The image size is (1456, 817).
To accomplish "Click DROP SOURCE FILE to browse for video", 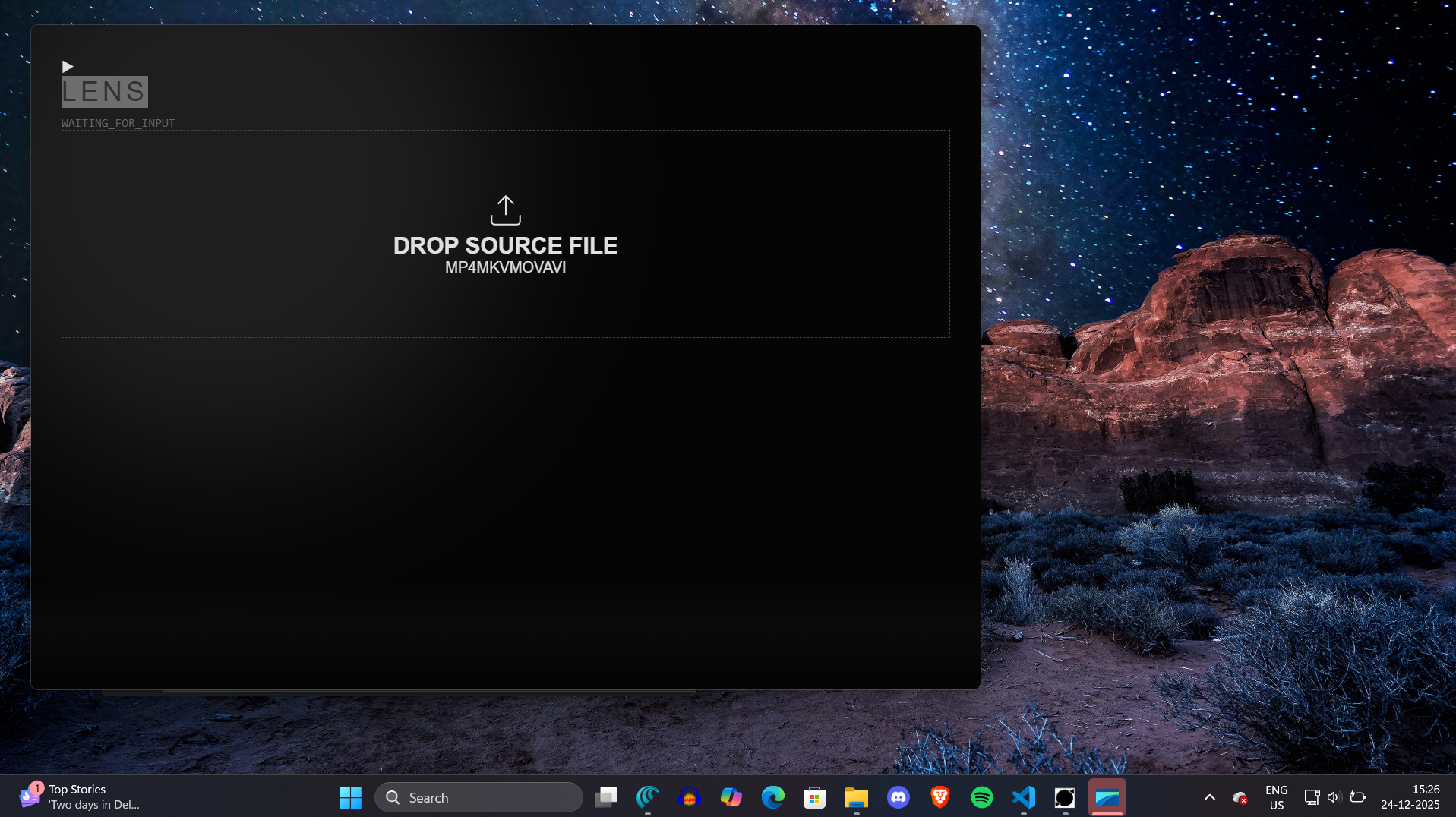I will tap(506, 245).
